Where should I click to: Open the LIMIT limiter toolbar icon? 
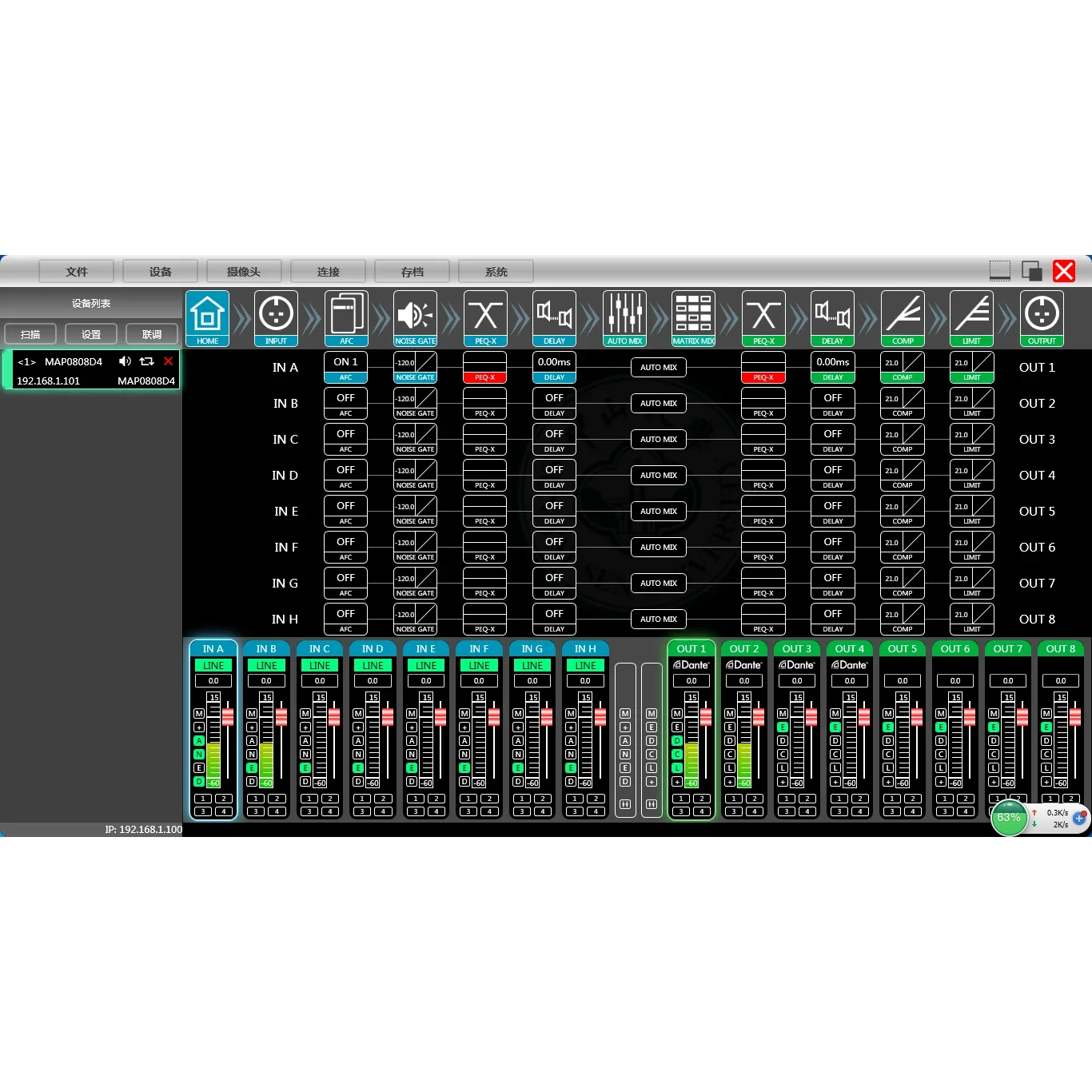tap(971, 317)
